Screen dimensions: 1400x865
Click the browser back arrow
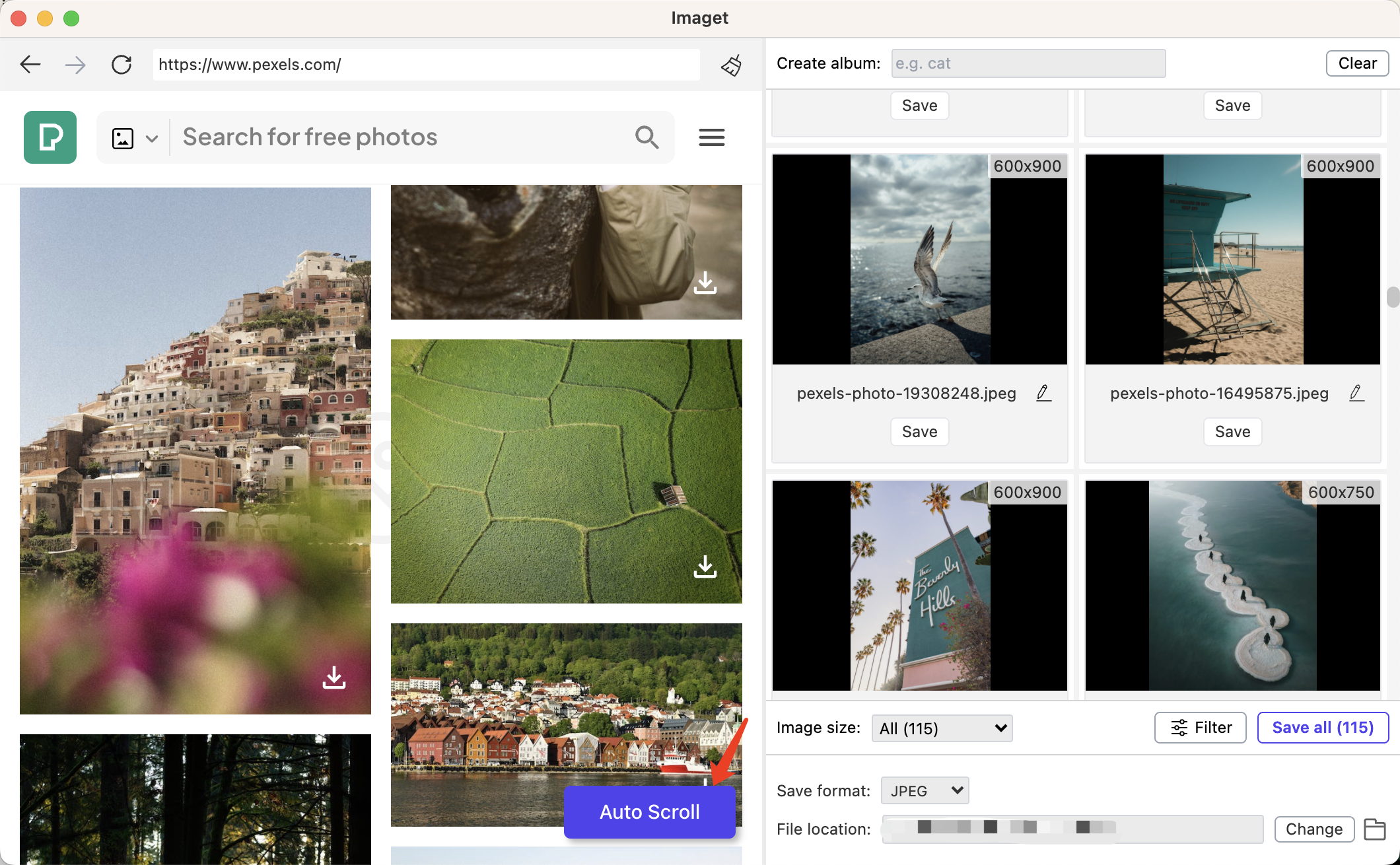click(x=30, y=65)
